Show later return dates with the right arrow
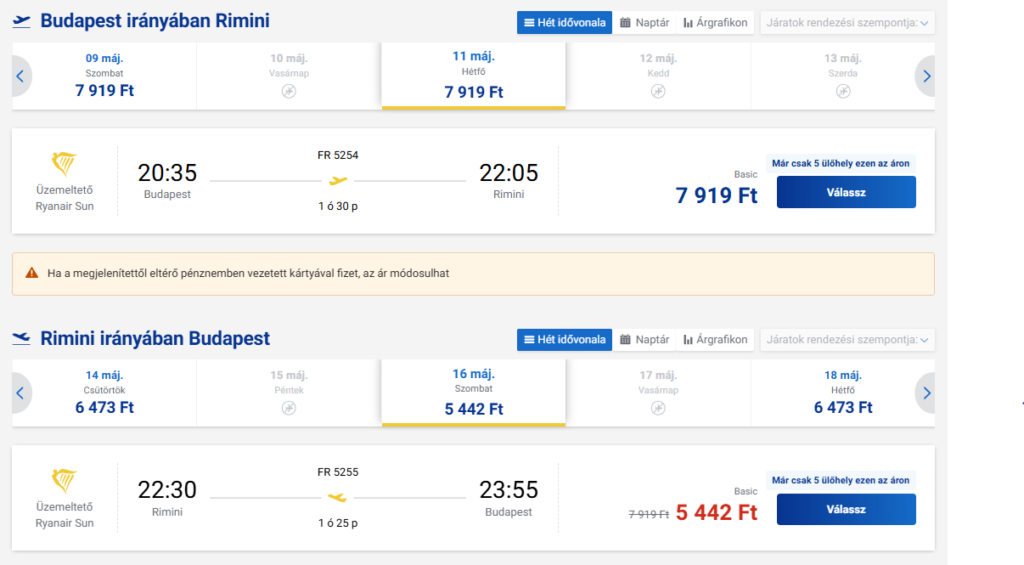The width and height of the screenshot is (1024, 565). tap(926, 393)
